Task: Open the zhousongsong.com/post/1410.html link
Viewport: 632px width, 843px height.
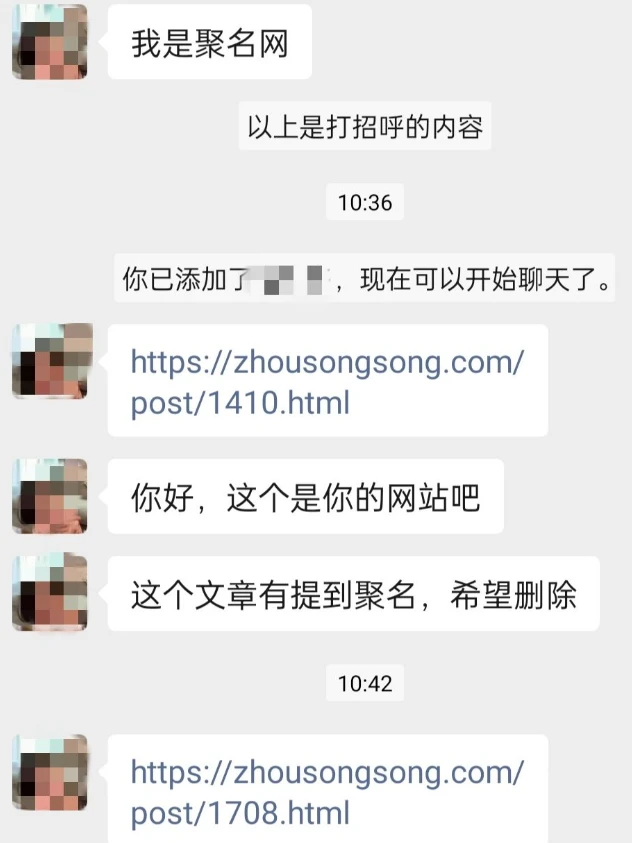Action: 327,382
